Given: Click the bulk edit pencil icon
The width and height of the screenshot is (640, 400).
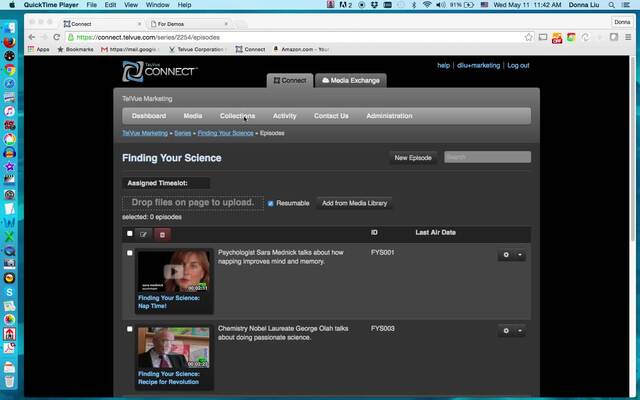Looking at the screenshot, I should (144, 234).
